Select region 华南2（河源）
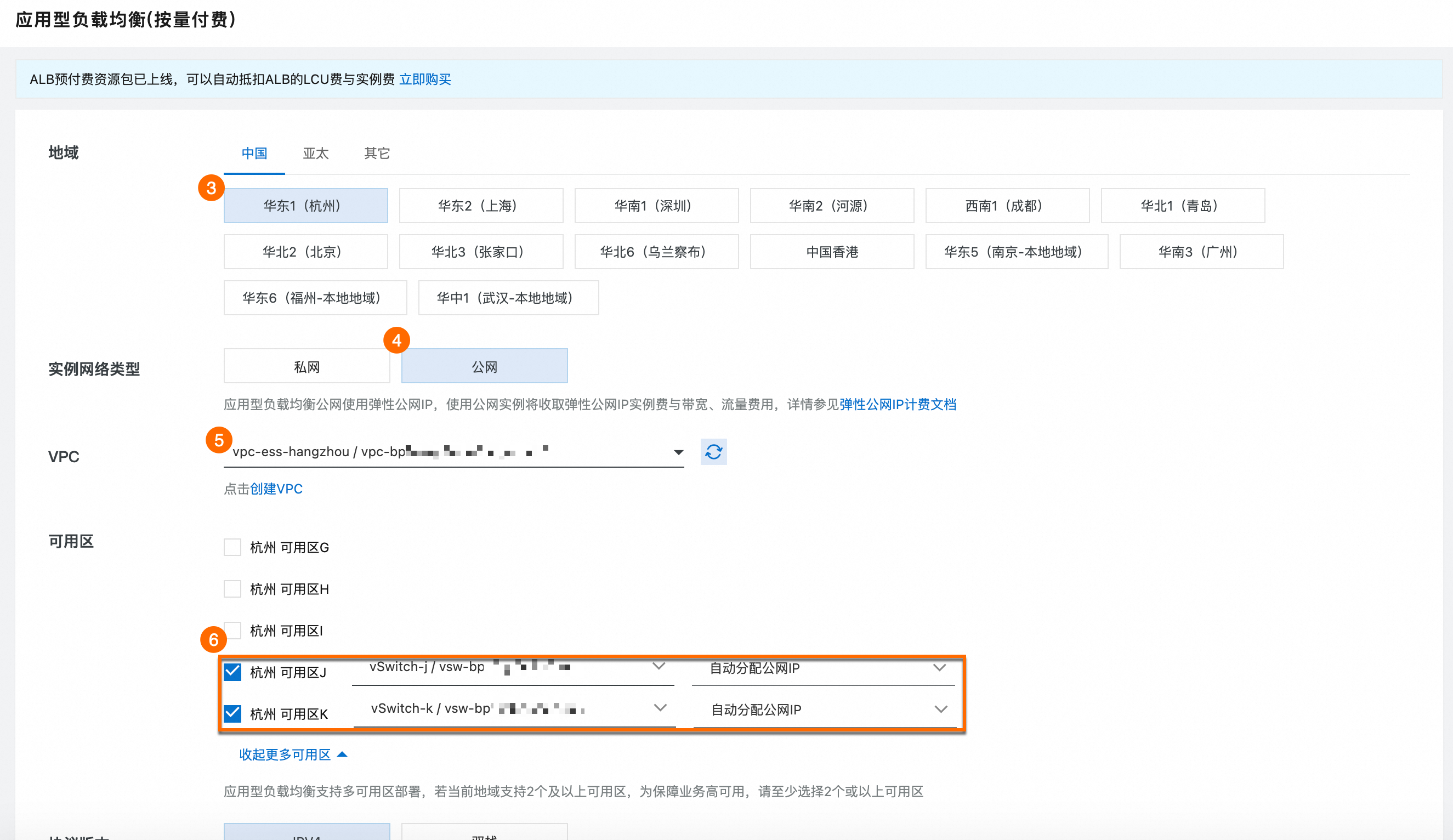Screen dimensions: 1453x840 (x=832, y=205)
